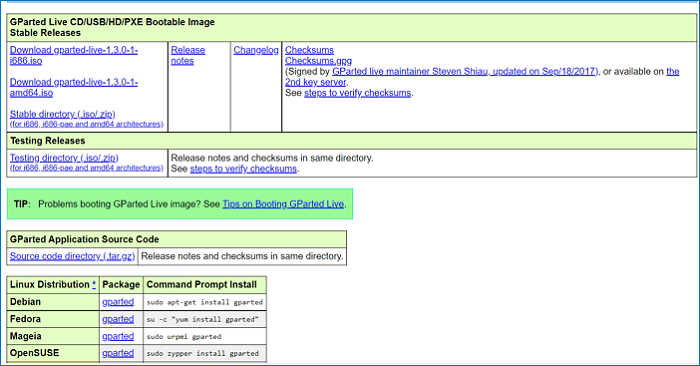Click asterisk footnote link beside Linux Distribution
The image size is (700, 366).
[x=94, y=284]
